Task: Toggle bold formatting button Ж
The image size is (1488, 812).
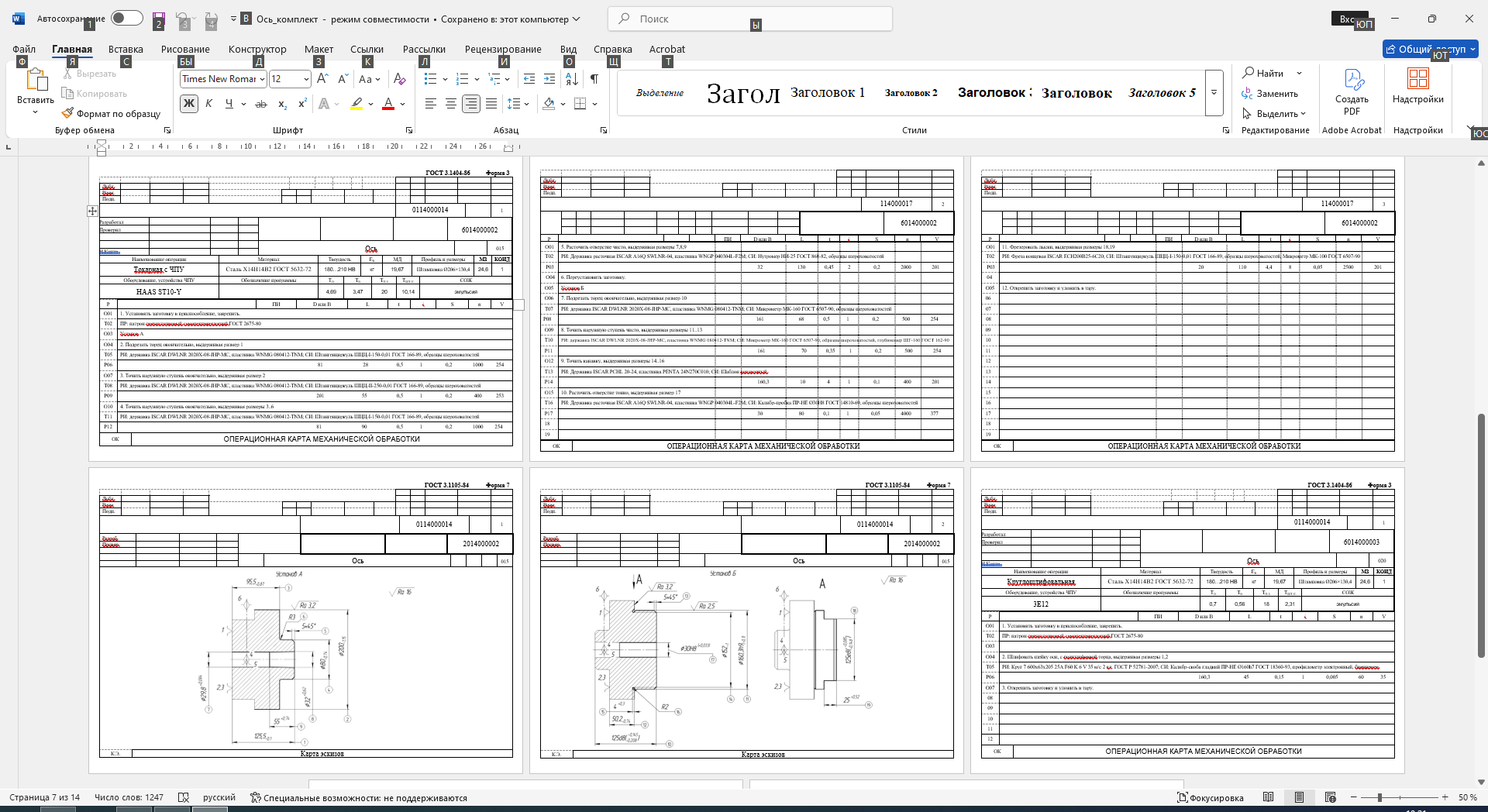Action: [188, 104]
